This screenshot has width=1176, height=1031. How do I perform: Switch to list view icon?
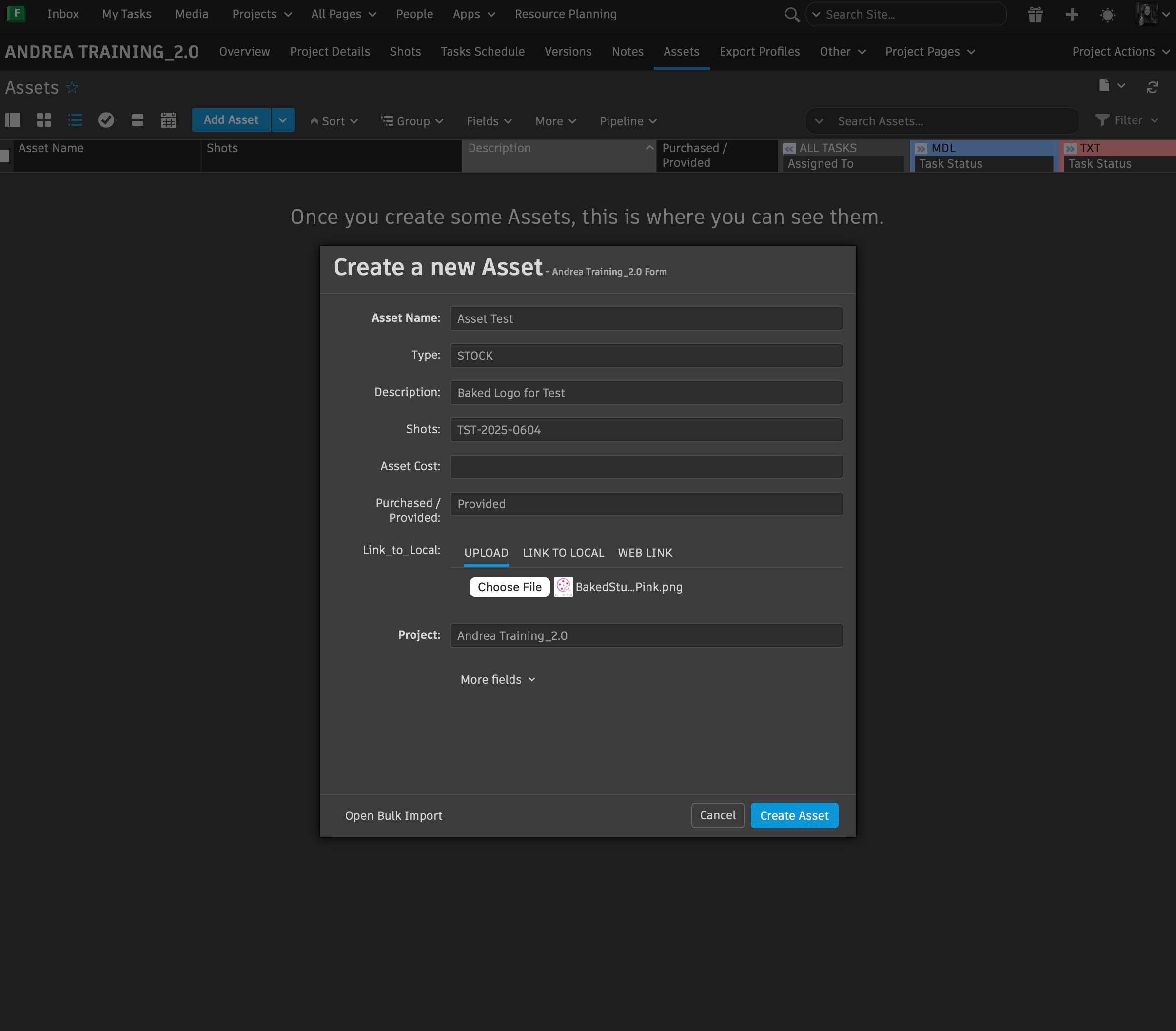75,119
